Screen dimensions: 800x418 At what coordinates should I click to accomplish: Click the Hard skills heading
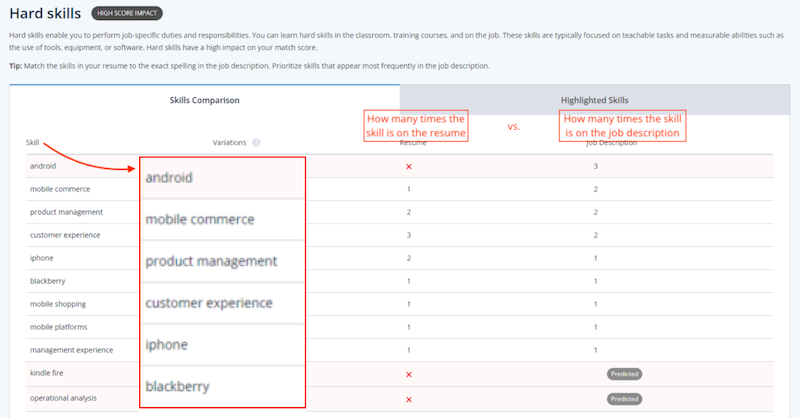[x=44, y=14]
